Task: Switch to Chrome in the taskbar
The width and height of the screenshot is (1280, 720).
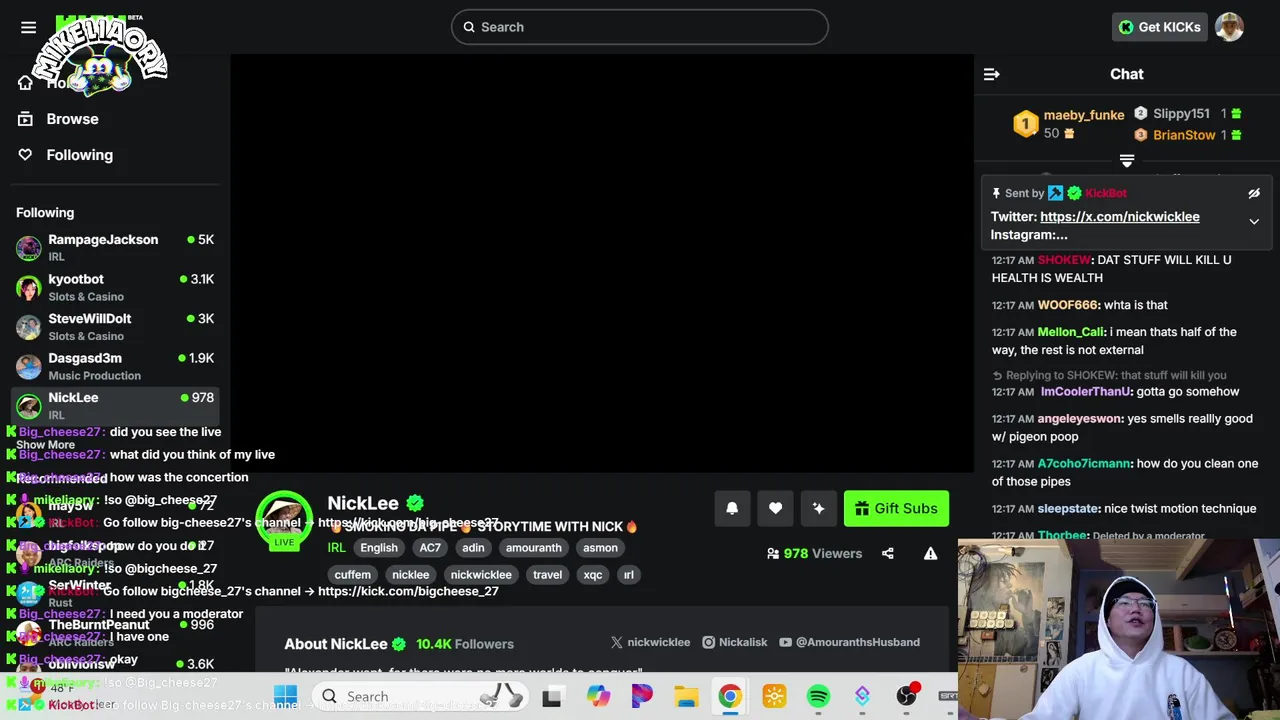Action: click(x=730, y=696)
